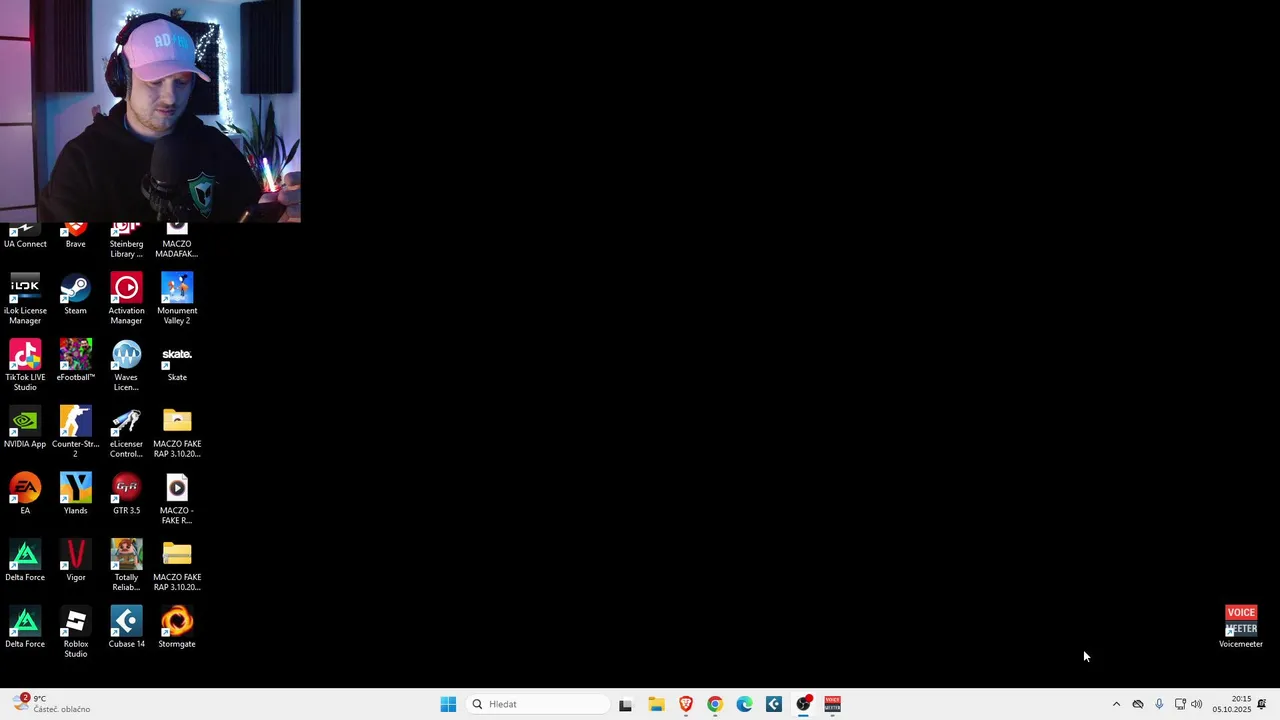Select the MACZO - FAKE R... media file
The image size is (1280, 720).
(x=177, y=499)
